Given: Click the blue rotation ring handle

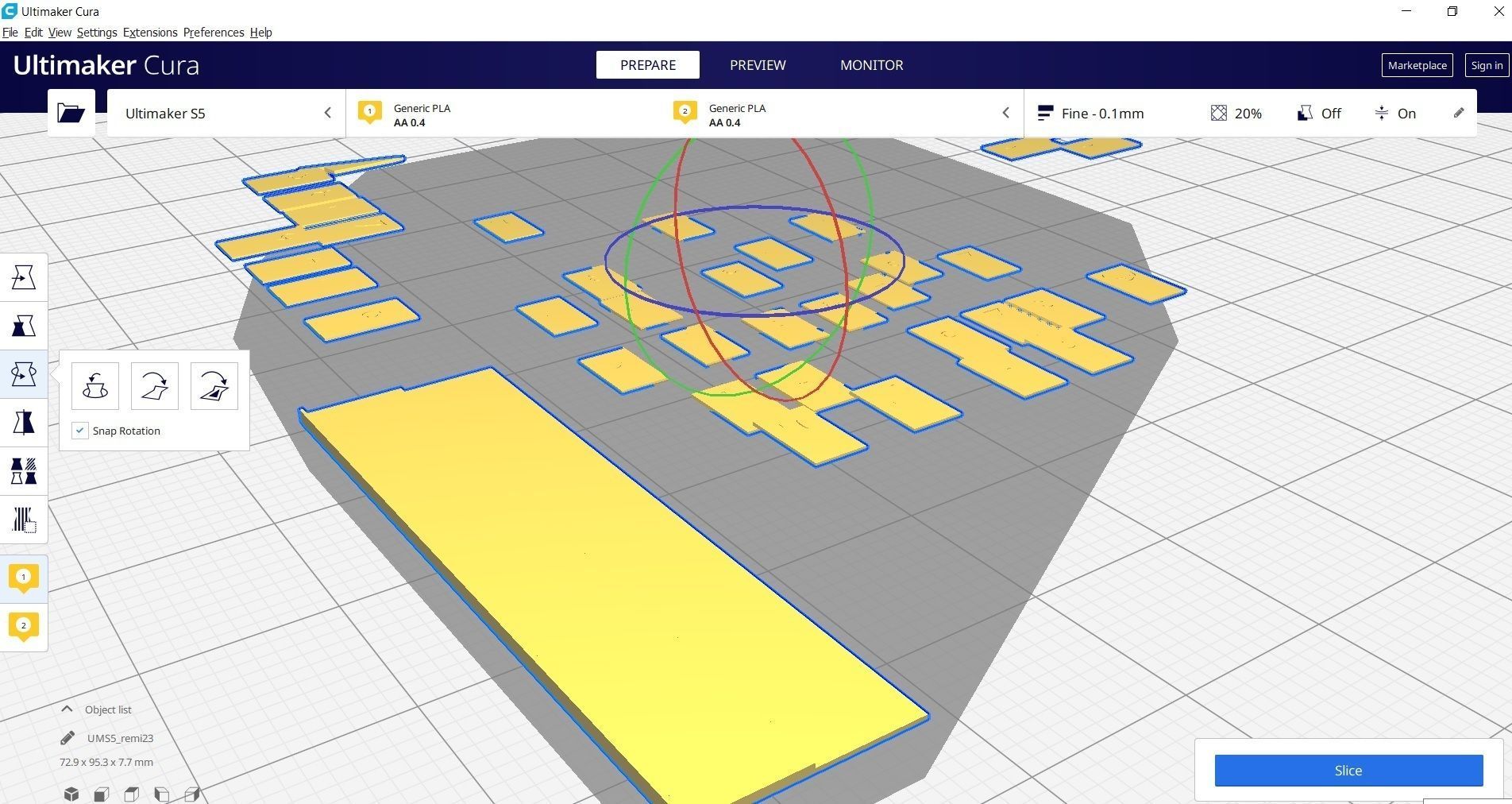Looking at the screenshot, I should coord(754,315).
